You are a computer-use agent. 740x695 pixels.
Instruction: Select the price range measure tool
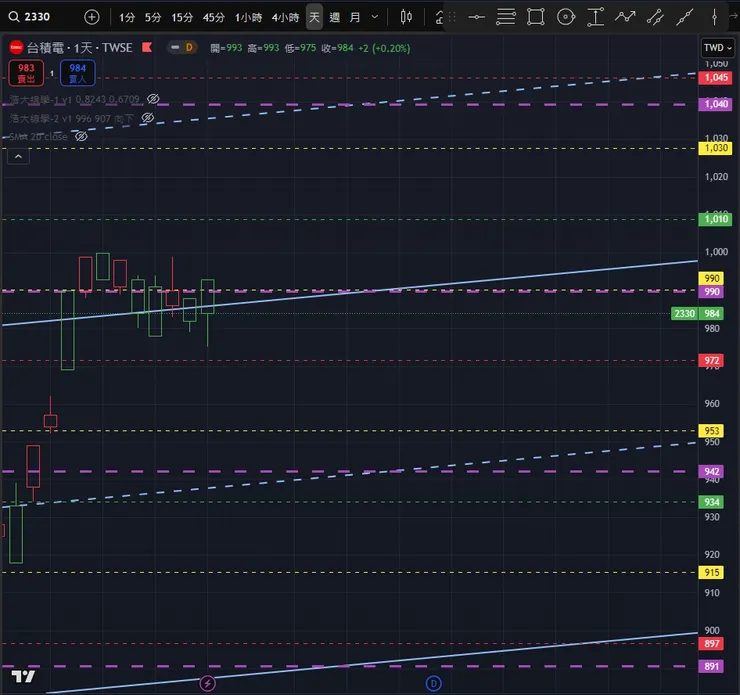point(596,17)
